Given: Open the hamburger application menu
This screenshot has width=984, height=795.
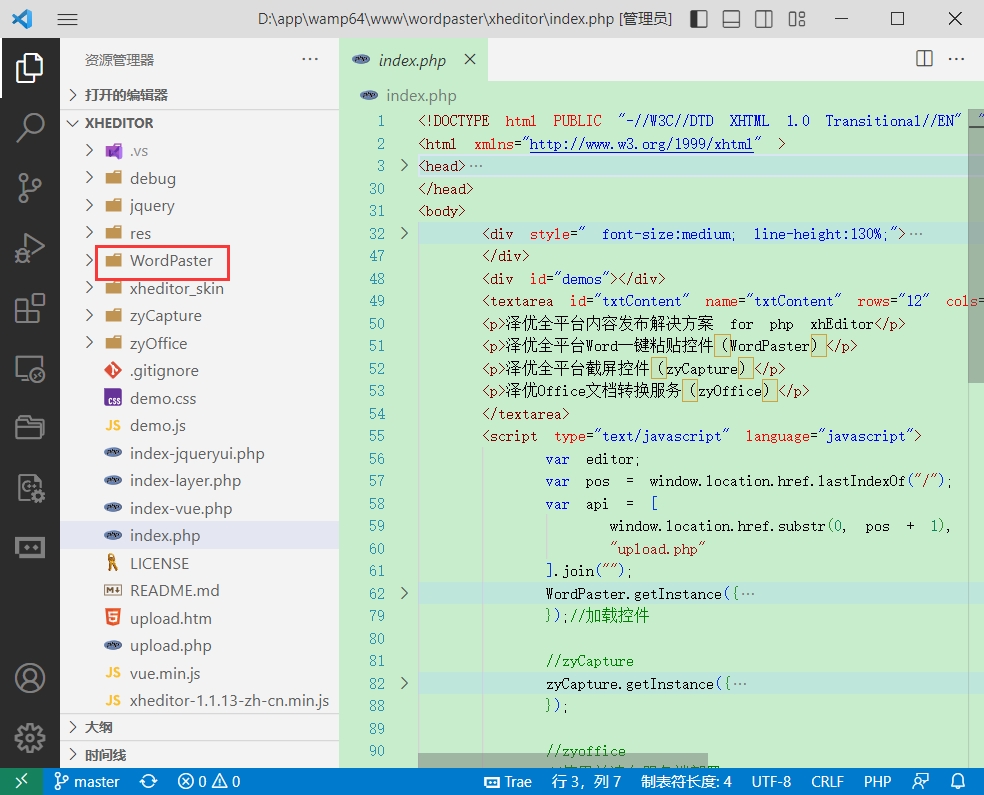Looking at the screenshot, I should (67, 19).
